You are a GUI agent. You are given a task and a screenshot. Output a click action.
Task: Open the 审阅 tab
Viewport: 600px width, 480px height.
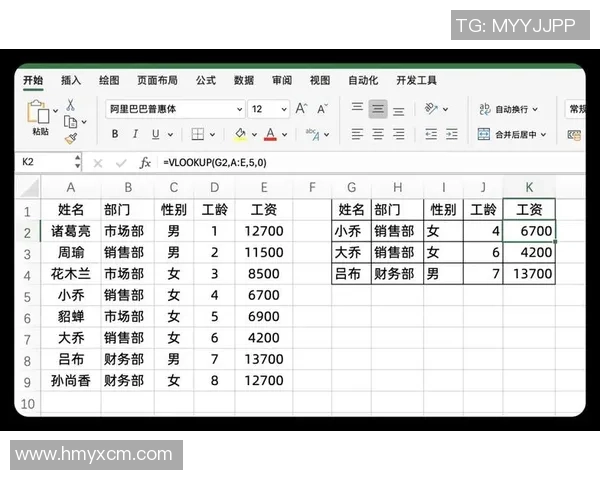click(282, 80)
